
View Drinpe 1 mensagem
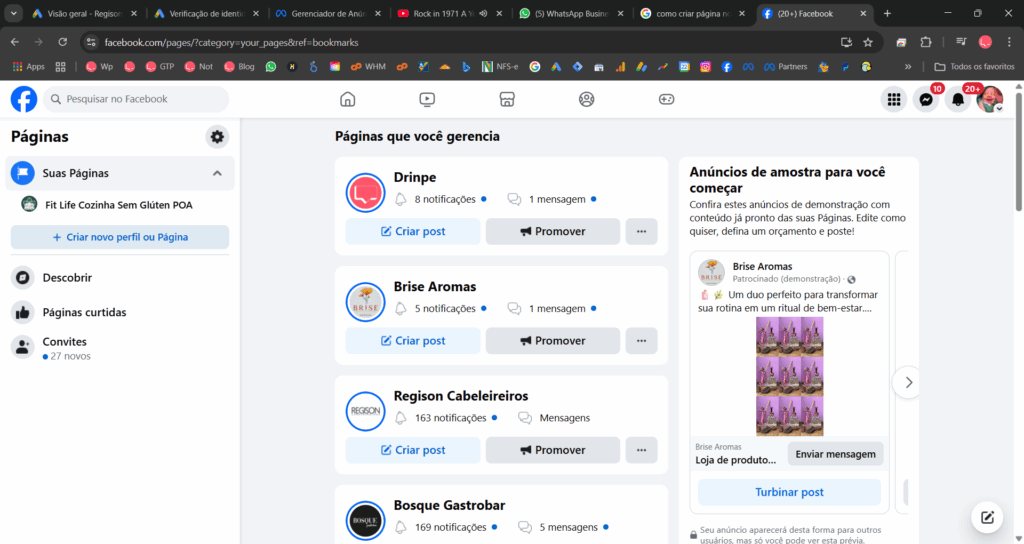(x=552, y=199)
